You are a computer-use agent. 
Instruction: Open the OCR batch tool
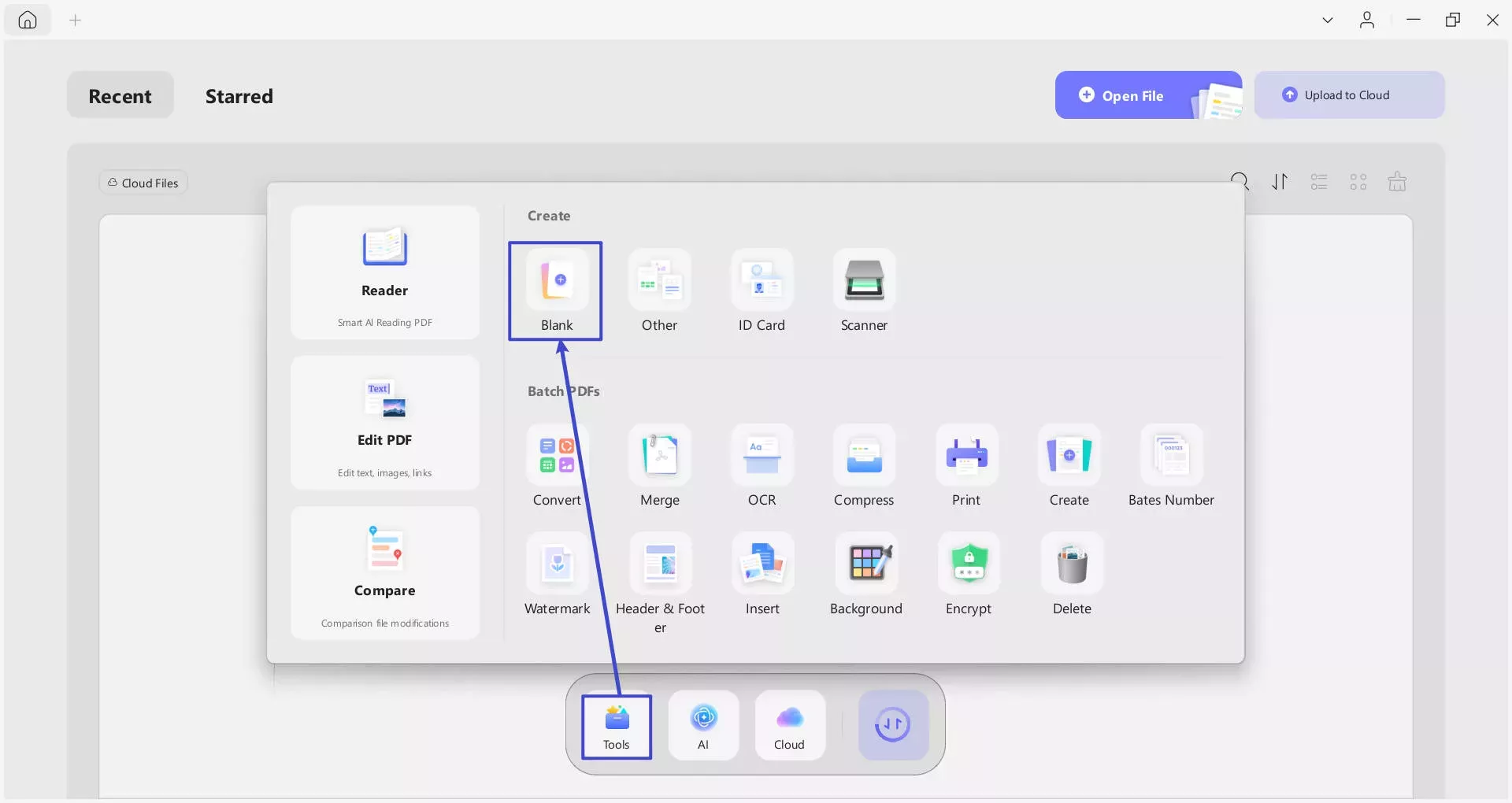point(761,464)
